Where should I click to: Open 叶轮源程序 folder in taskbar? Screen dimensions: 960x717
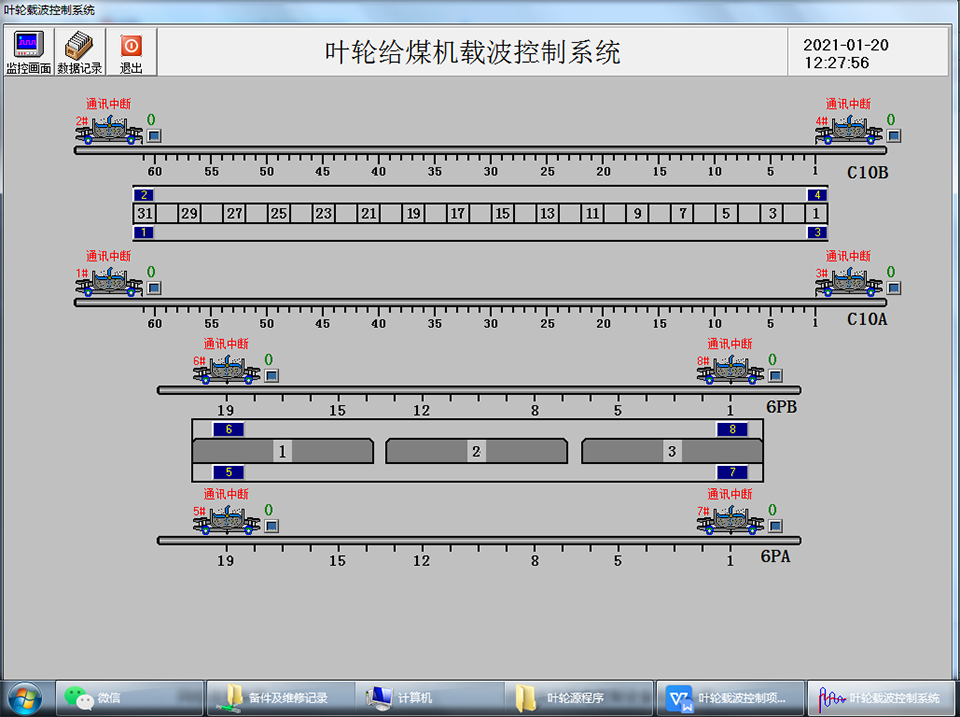[x=579, y=698]
